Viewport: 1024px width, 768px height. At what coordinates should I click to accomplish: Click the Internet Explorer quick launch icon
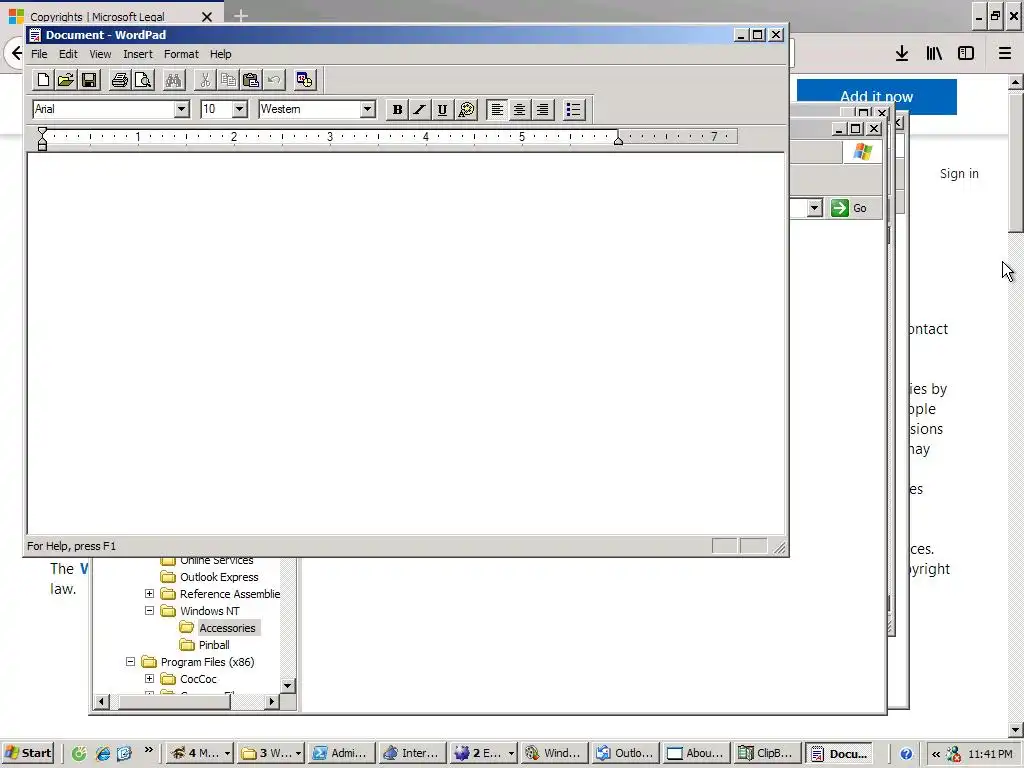[103, 754]
